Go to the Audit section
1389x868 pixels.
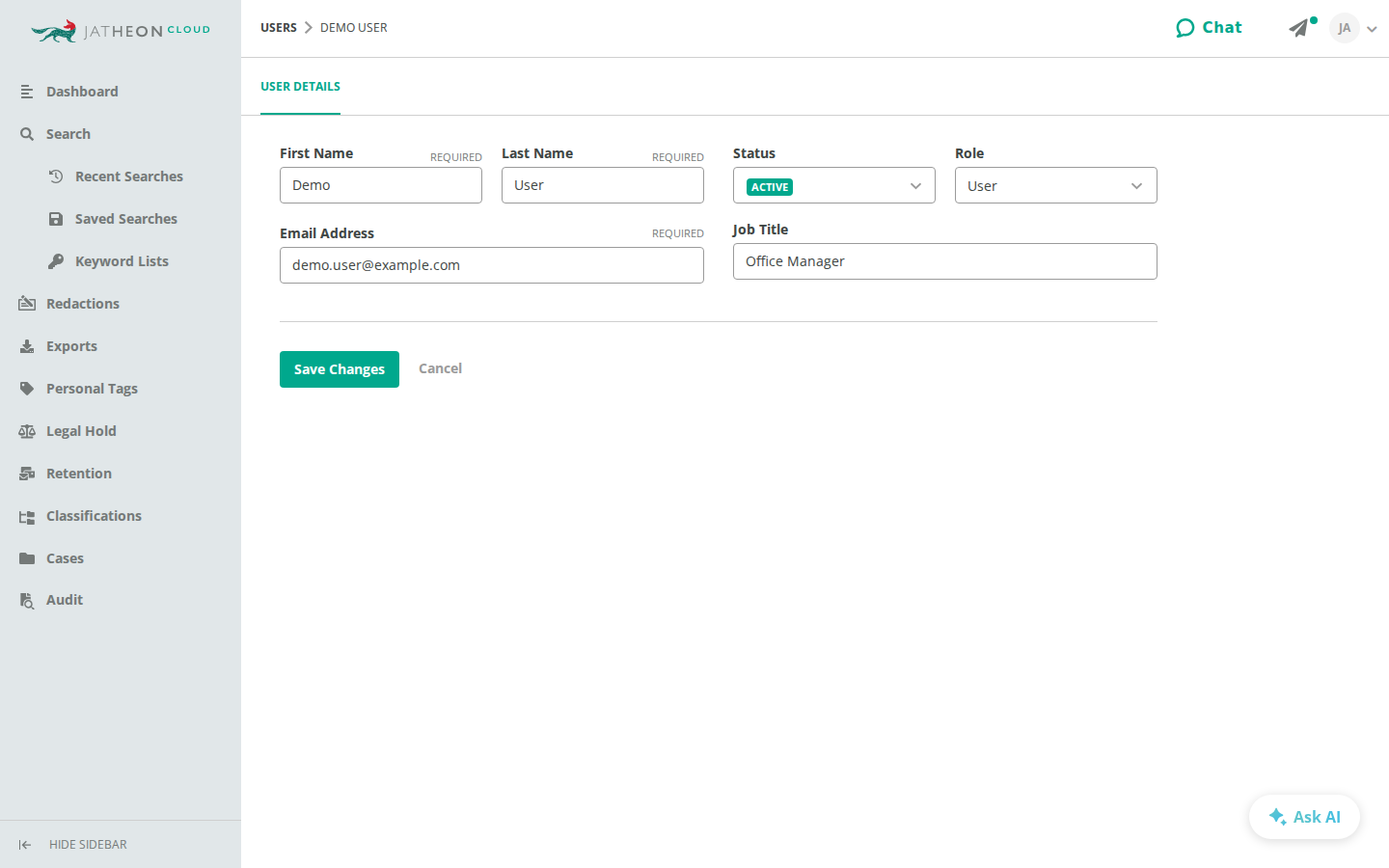click(x=65, y=600)
